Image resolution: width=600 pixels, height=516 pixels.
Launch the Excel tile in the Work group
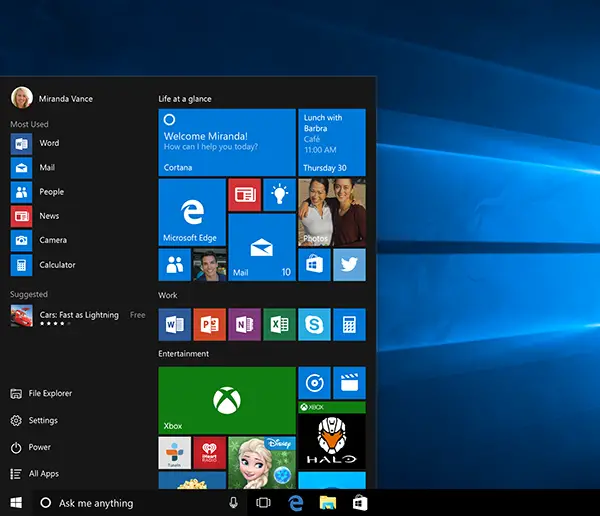[x=279, y=325]
